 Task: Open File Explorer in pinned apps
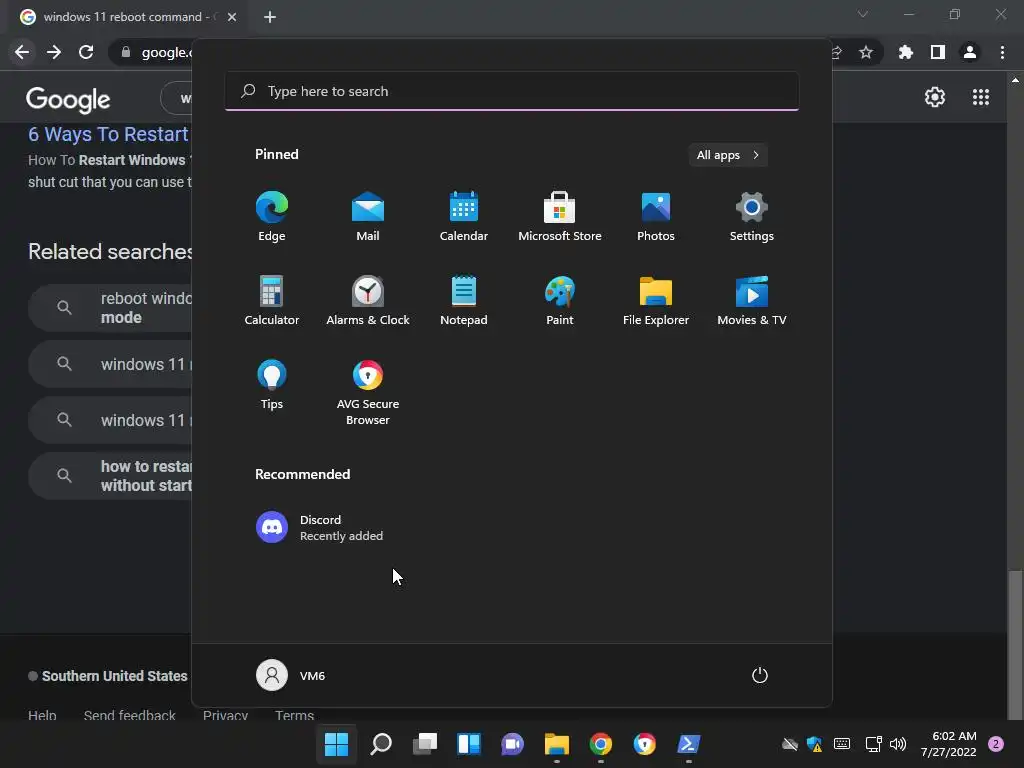pyautogui.click(x=656, y=300)
